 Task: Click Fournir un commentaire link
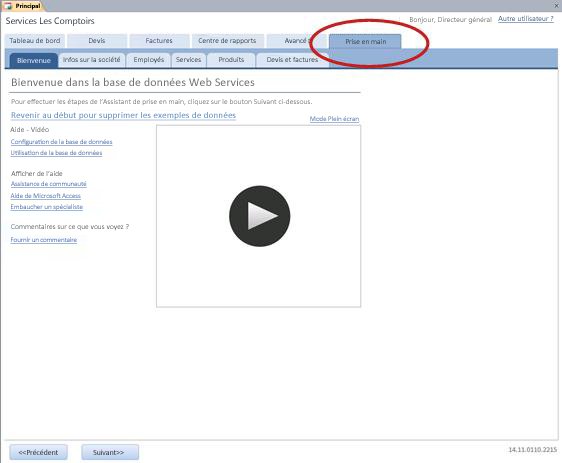(44, 240)
